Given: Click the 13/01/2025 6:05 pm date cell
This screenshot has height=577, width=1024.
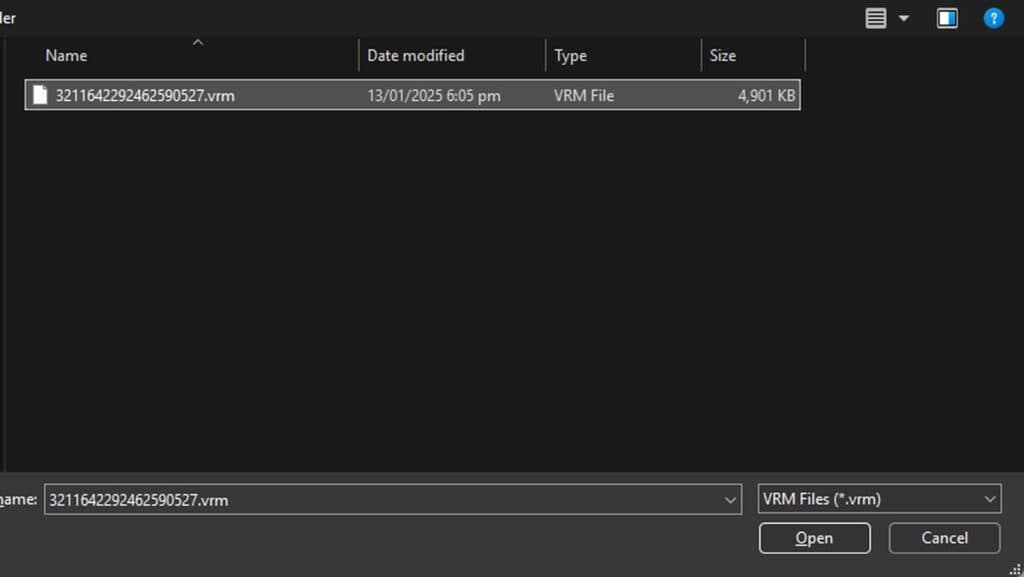Looking at the screenshot, I should [433, 96].
